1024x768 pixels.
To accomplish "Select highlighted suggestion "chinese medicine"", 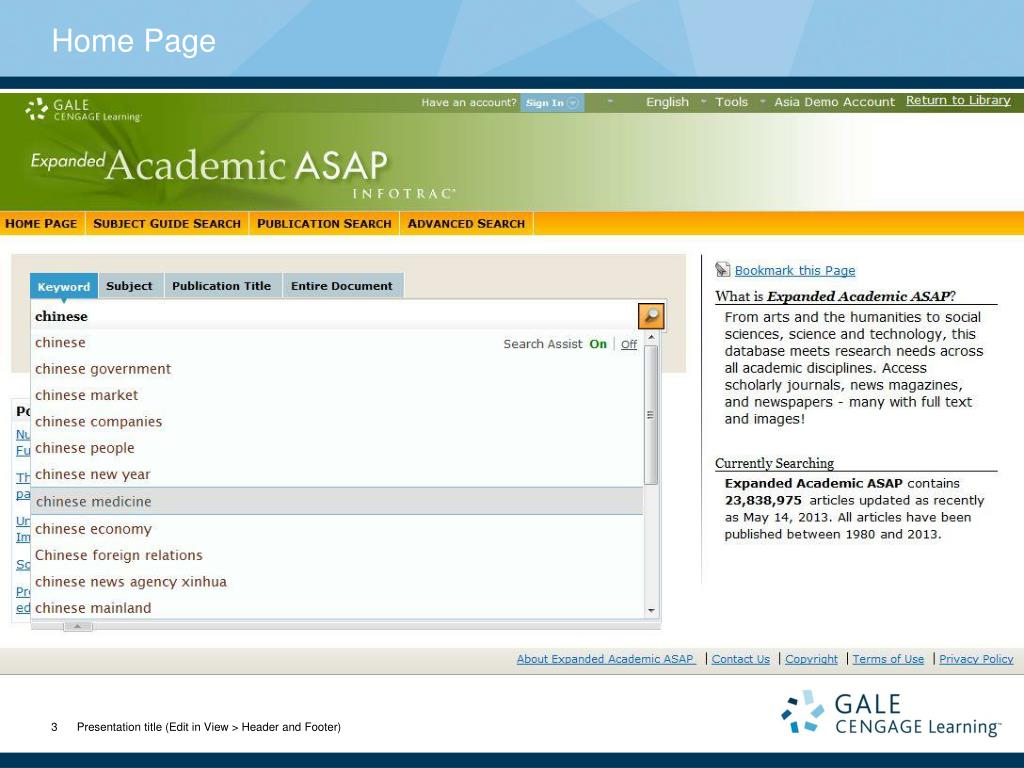I will point(337,501).
